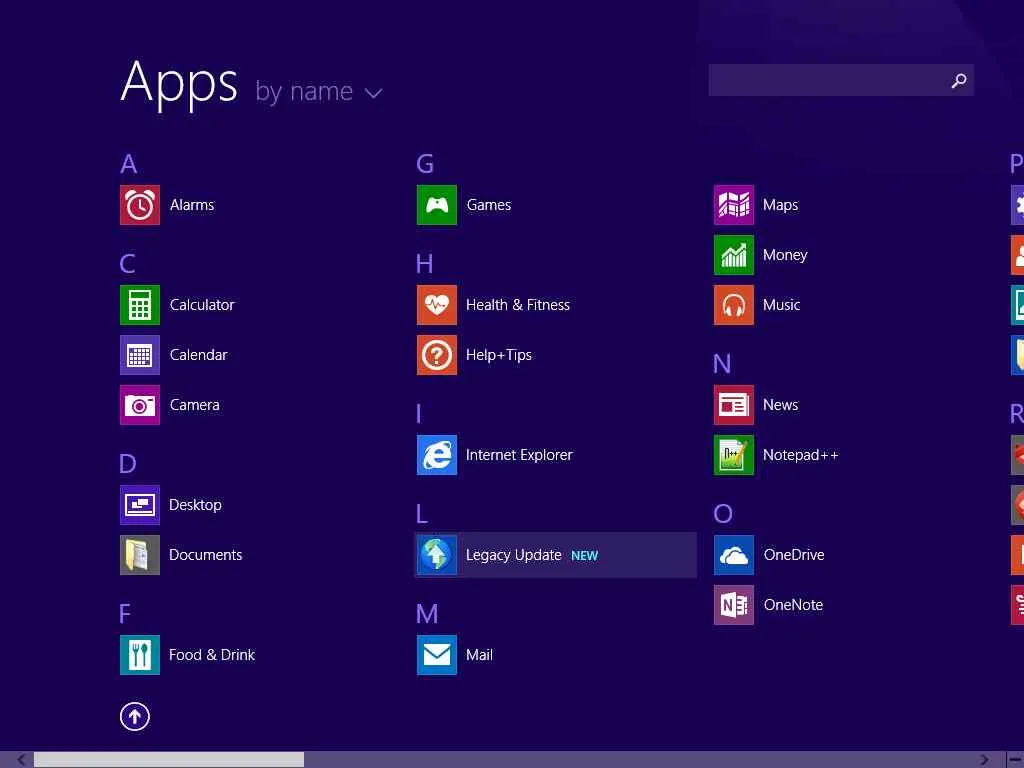
Task: Open the News app icon
Action: click(734, 405)
